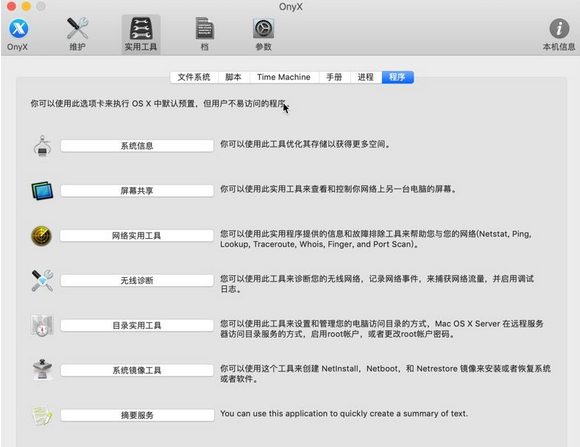
Task: Click the 网络实用工具 radar icon
Action: 41,236
